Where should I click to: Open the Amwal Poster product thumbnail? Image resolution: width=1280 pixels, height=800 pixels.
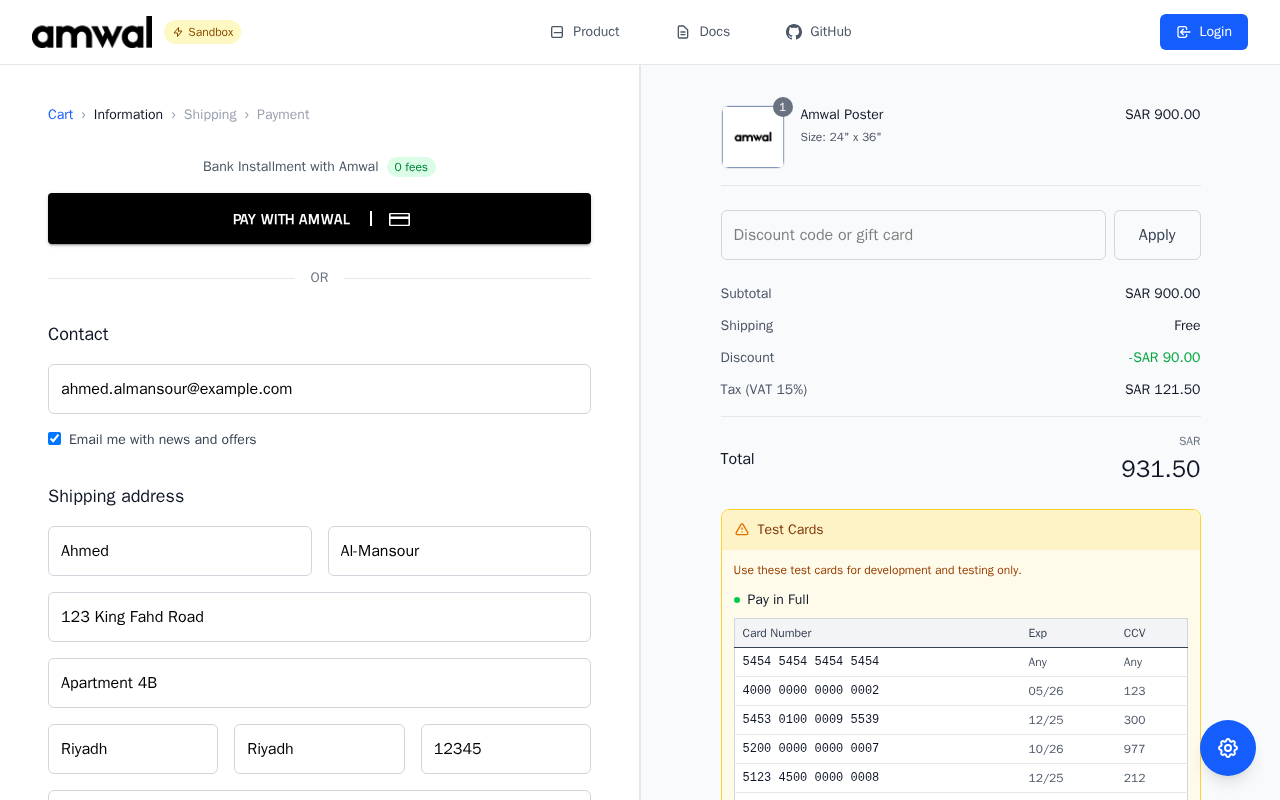coord(753,137)
